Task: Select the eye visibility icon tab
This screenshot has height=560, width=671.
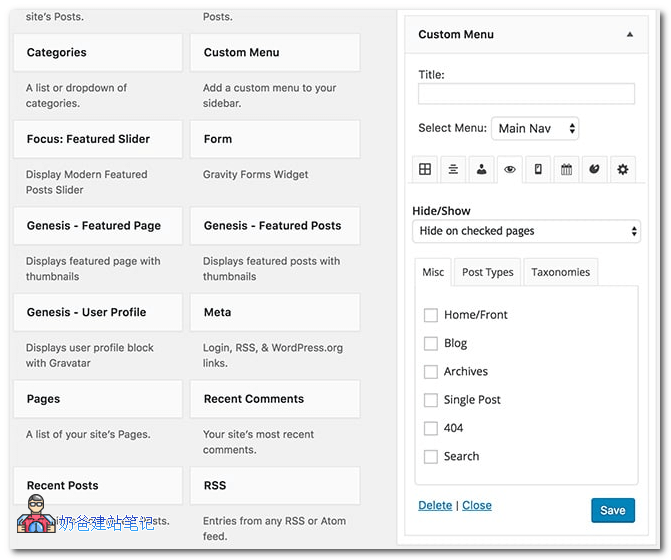Action: (x=510, y=170)
